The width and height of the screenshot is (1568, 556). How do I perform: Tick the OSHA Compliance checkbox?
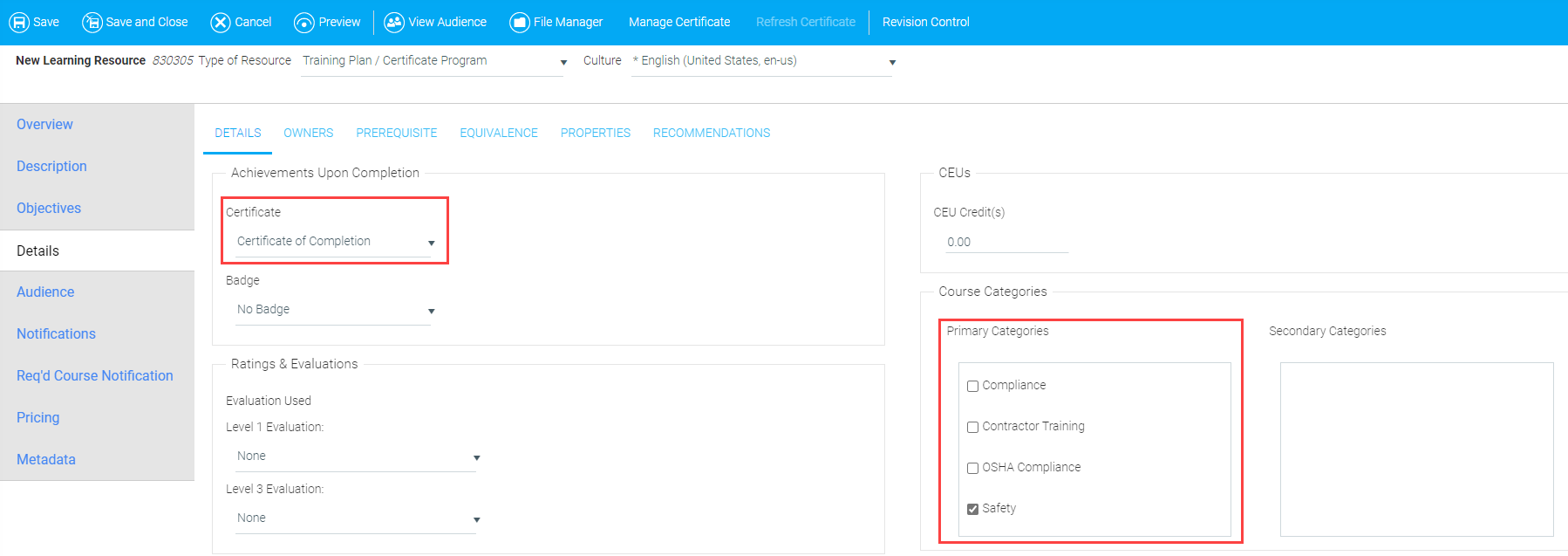pos(972,468)
